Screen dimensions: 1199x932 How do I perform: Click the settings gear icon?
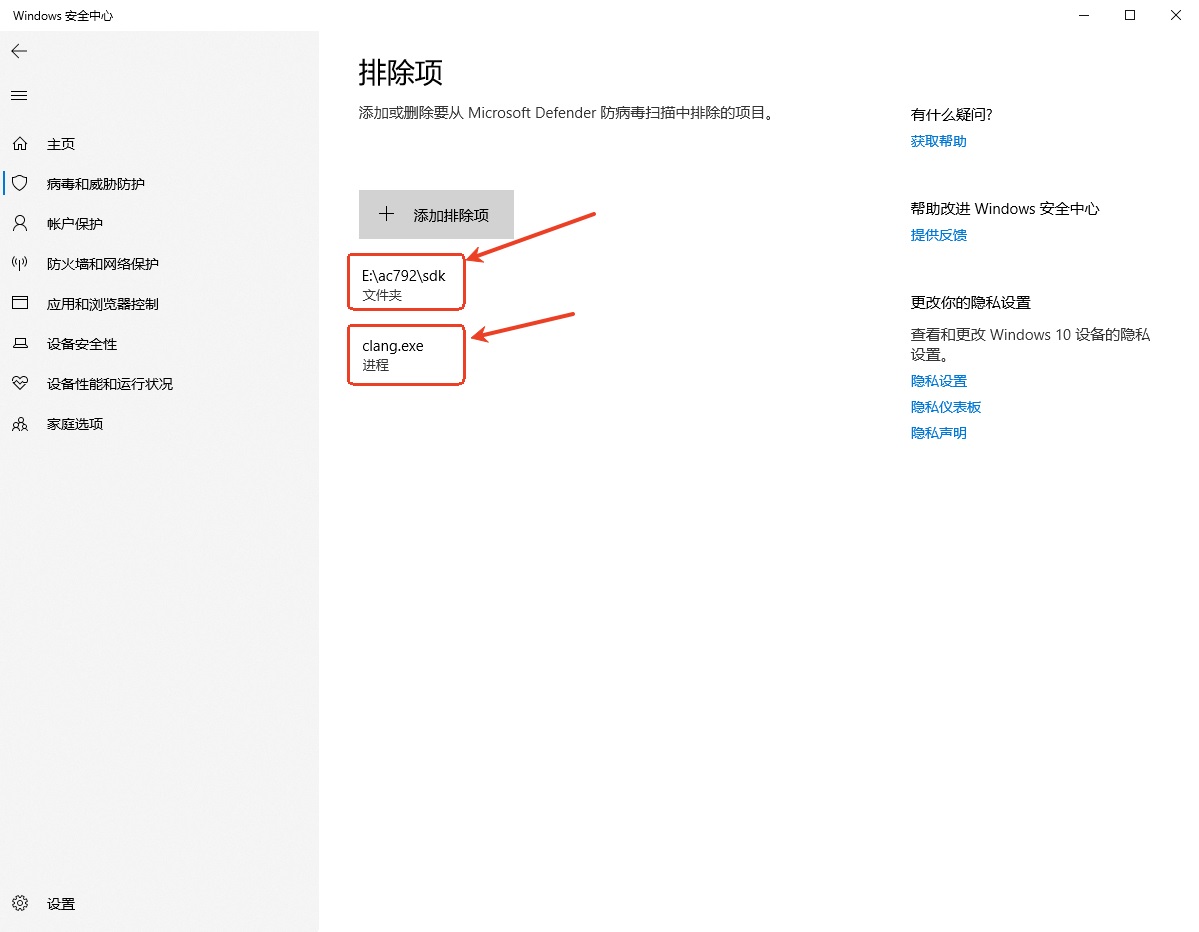20,904
